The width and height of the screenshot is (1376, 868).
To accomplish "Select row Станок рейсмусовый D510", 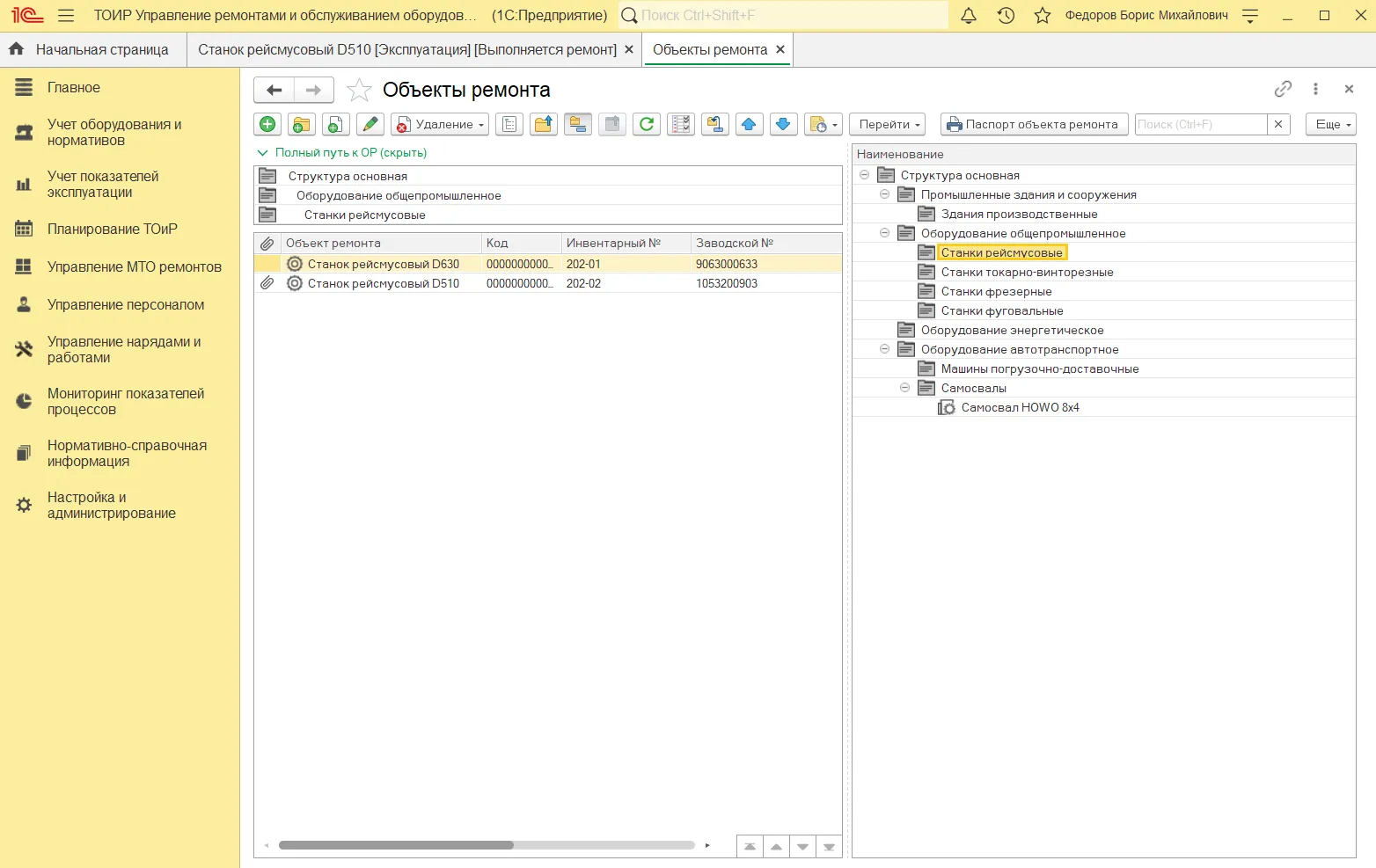I will pyautogui.click(x=547, y=283).
